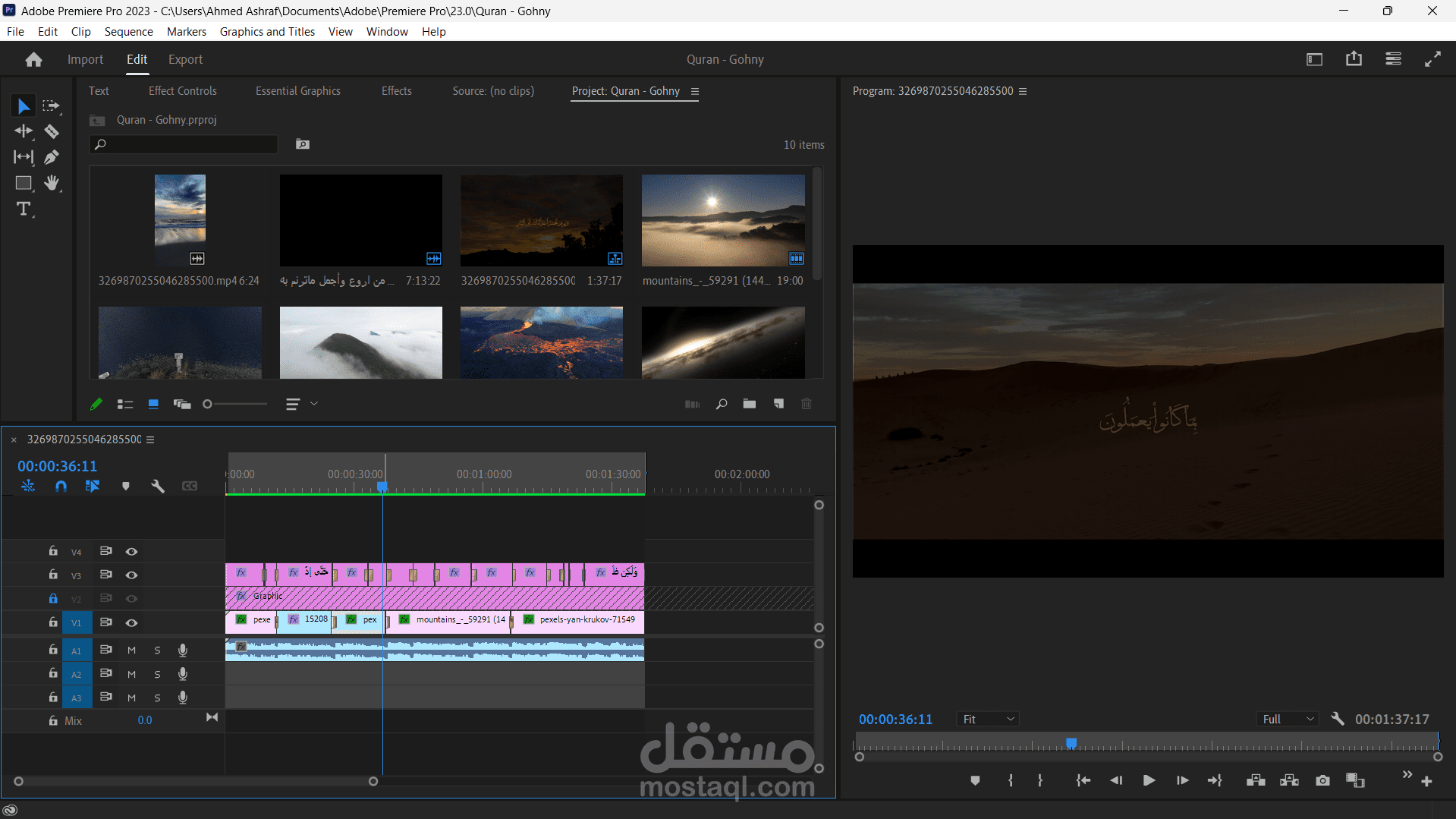Activate the Type tool
Image resolution: width=1456 pixels, height=819 pixels.
(24, 209)
